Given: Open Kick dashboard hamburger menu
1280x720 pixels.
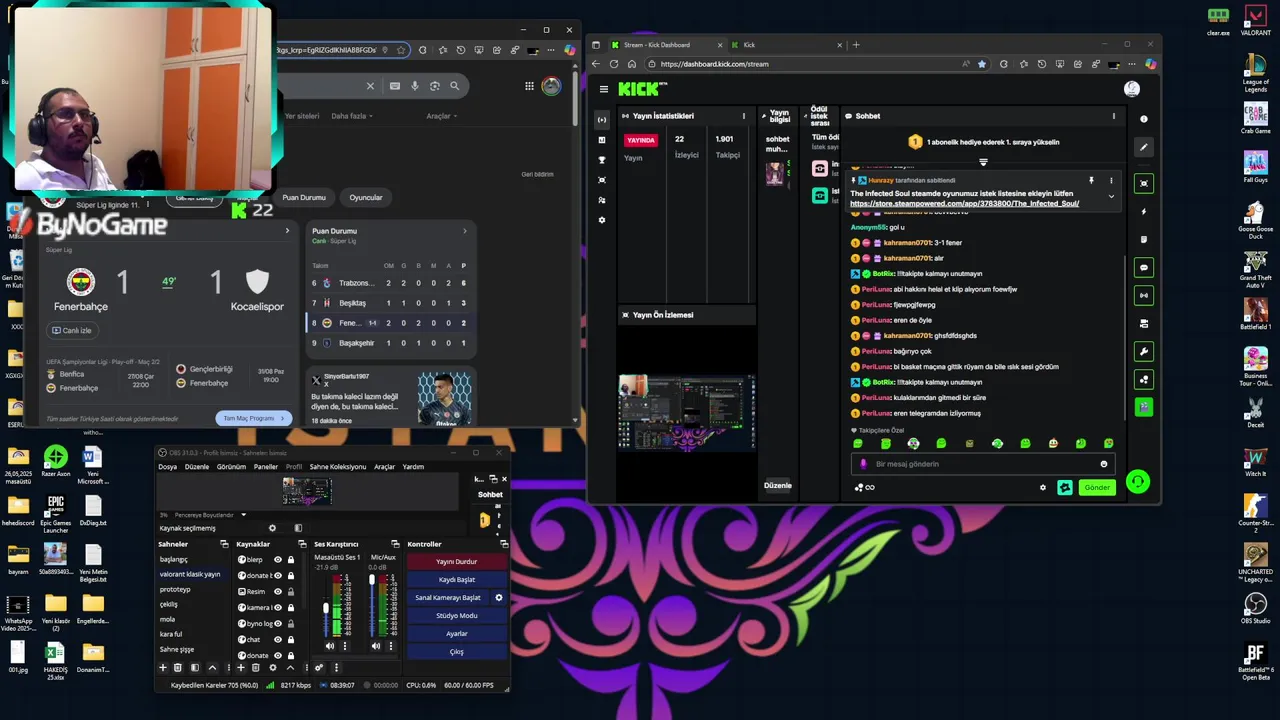Looking at the screenshot, I should [603, 89].
